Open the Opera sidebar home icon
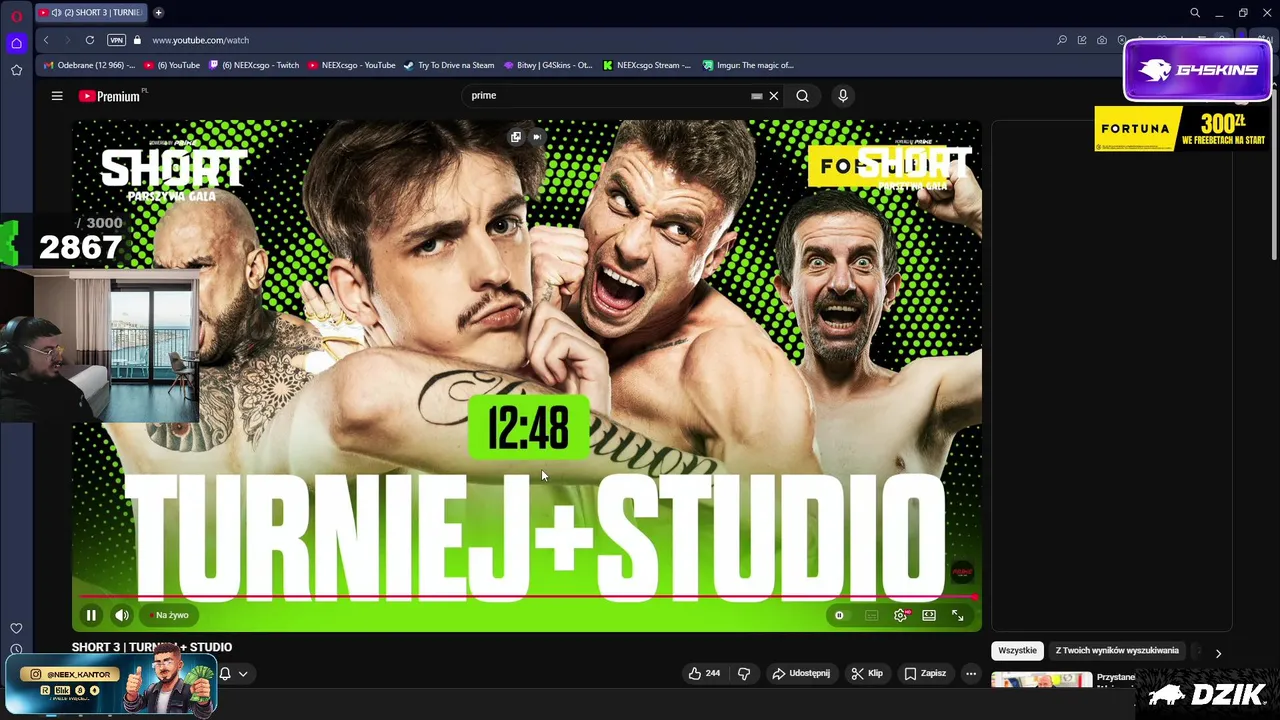 coord(16,43)
